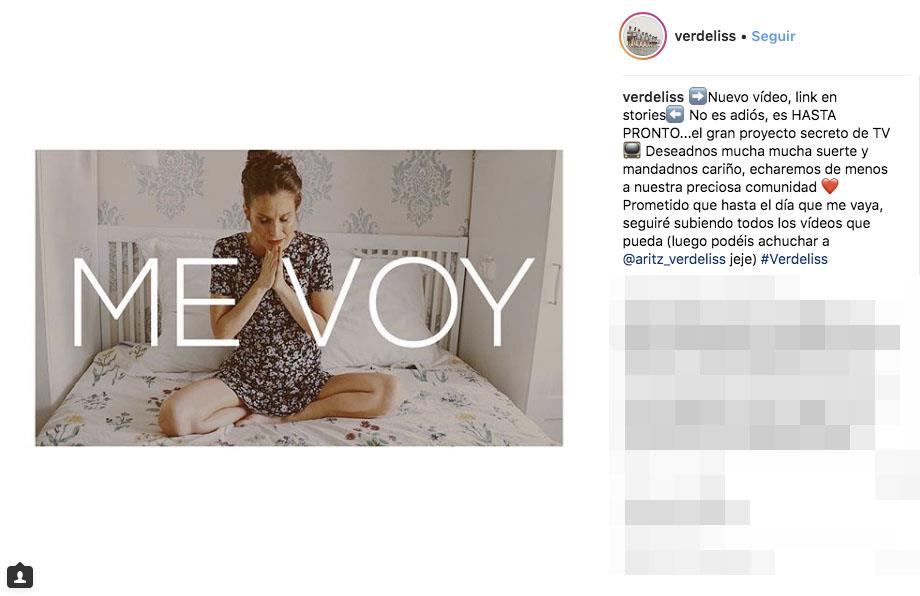Click the right arrow emoji in caption

click(698, 96)
